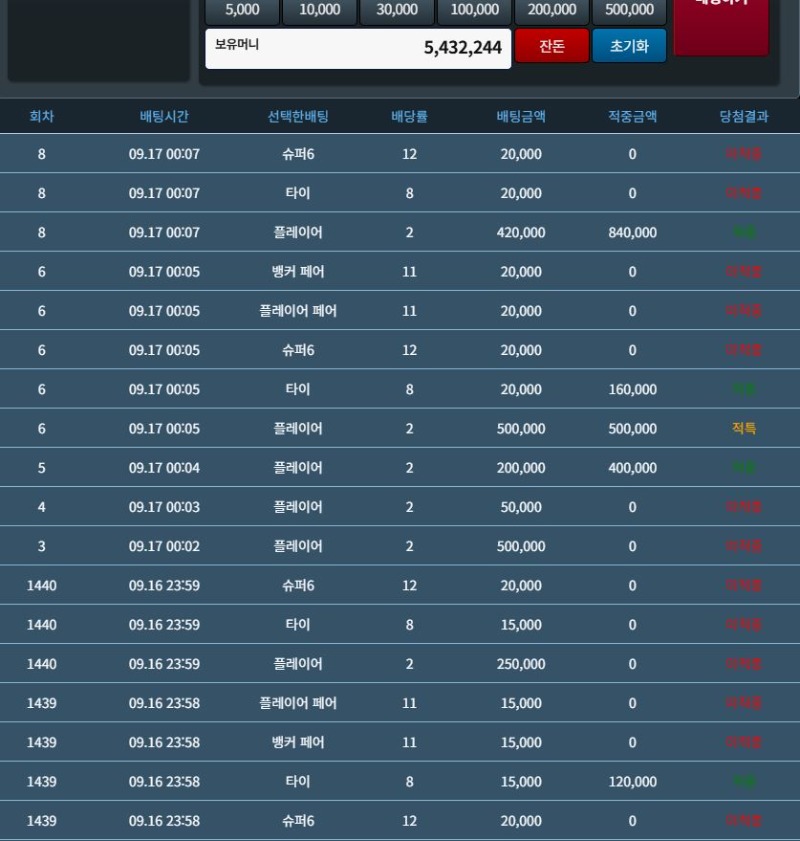800x841 pixels.
Task: Click the red 잔돈 button
Action: coord(552,46)
